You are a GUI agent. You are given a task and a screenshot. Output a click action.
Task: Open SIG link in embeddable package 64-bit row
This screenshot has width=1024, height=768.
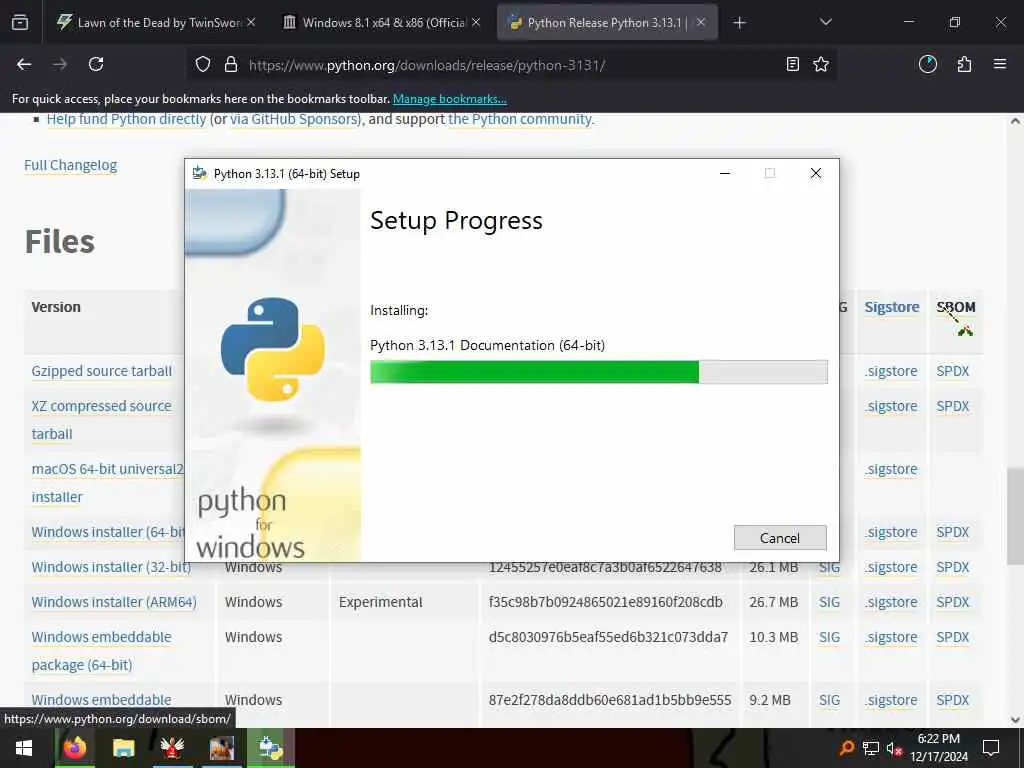coord(829,637)
